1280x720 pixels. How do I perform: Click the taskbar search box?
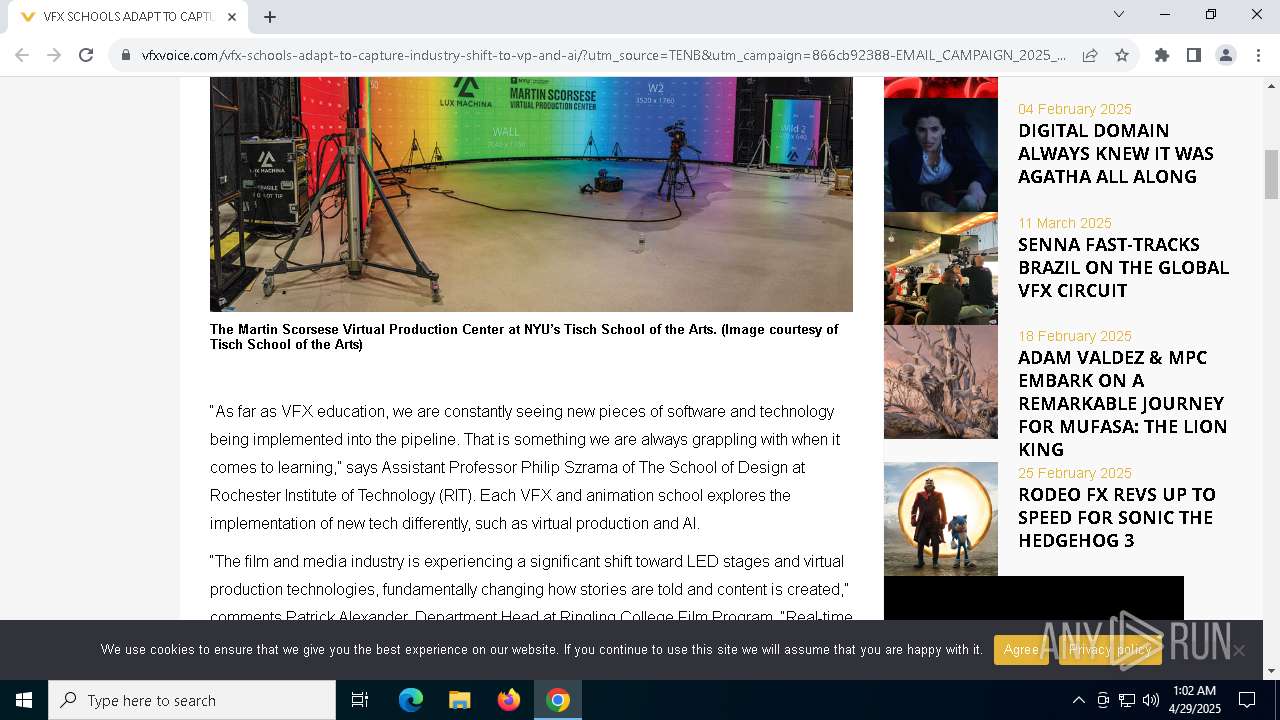point(192,700)
